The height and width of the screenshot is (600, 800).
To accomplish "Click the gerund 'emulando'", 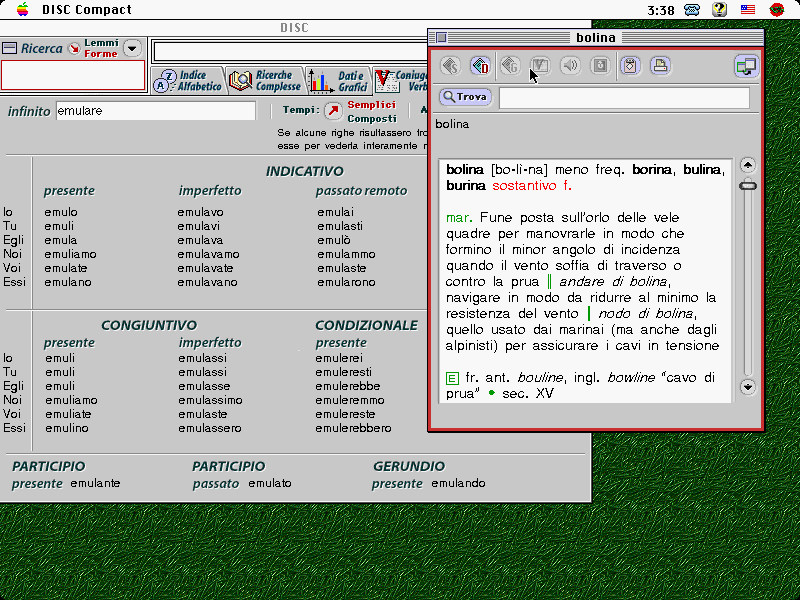I will [458, 483].
